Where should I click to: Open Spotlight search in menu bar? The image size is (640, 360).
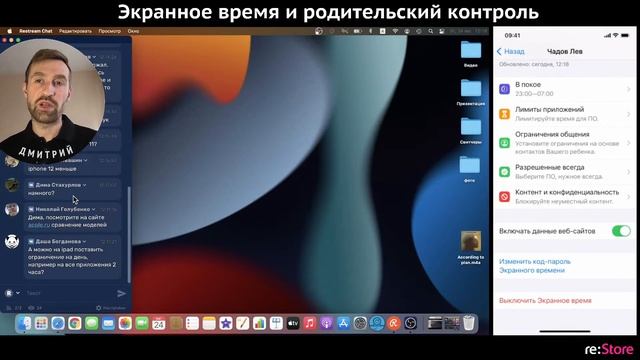430,31
